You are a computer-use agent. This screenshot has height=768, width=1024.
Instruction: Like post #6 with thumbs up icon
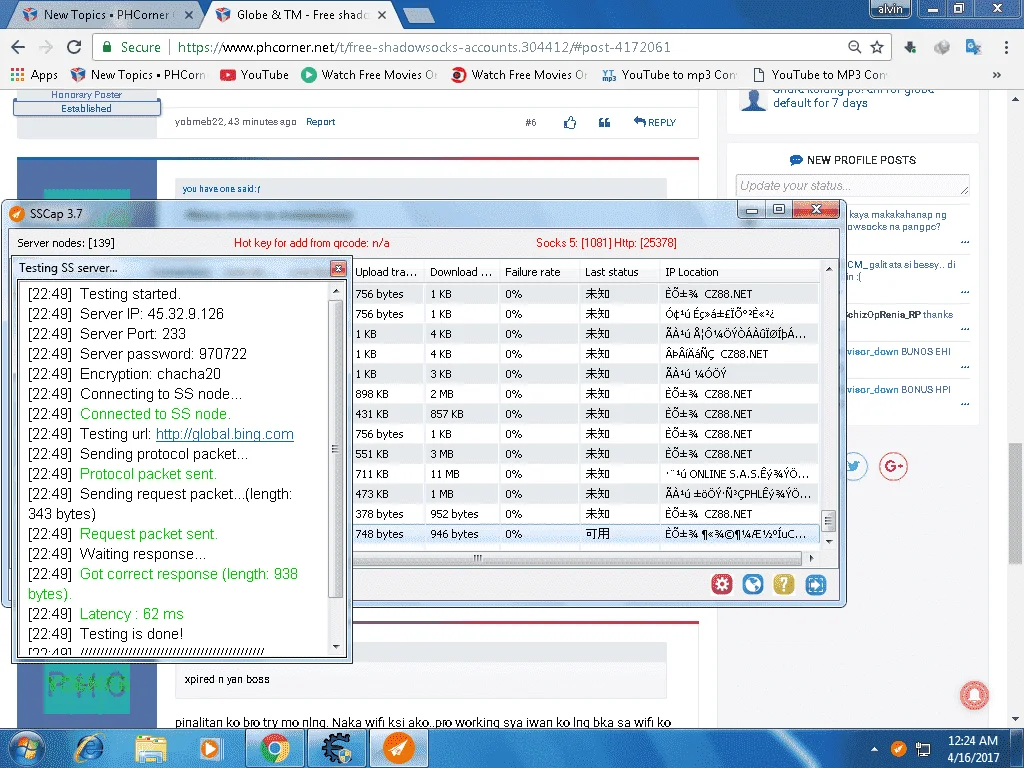pos(570,122)
